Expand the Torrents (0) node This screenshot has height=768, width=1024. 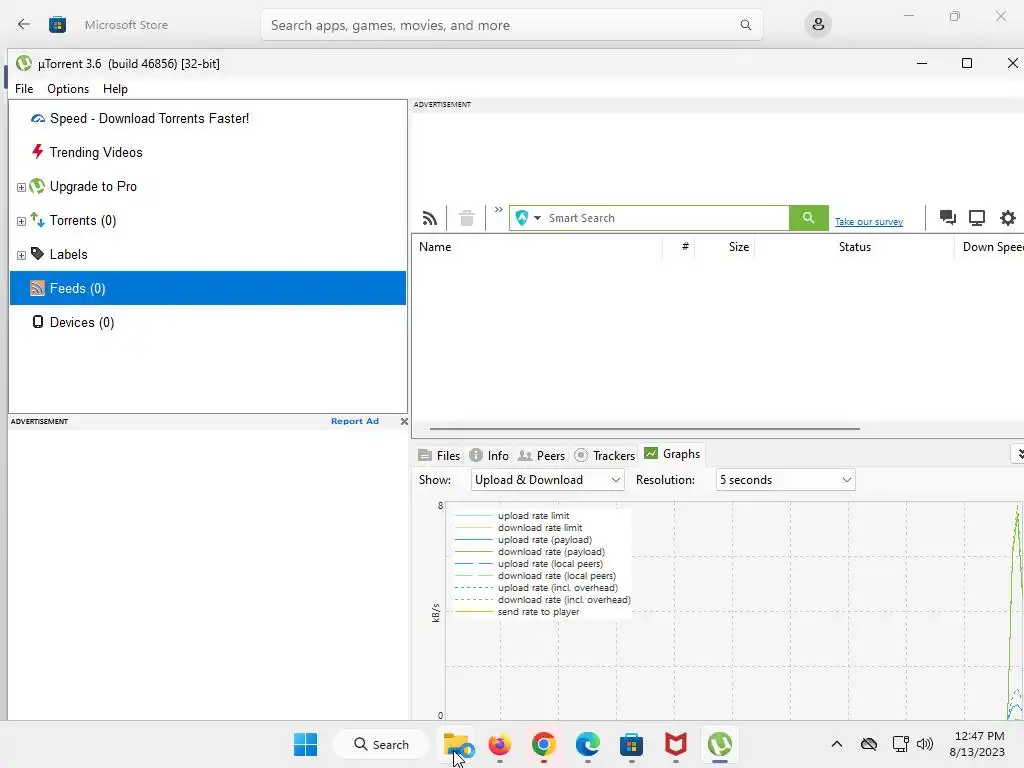tap(21, 221)
